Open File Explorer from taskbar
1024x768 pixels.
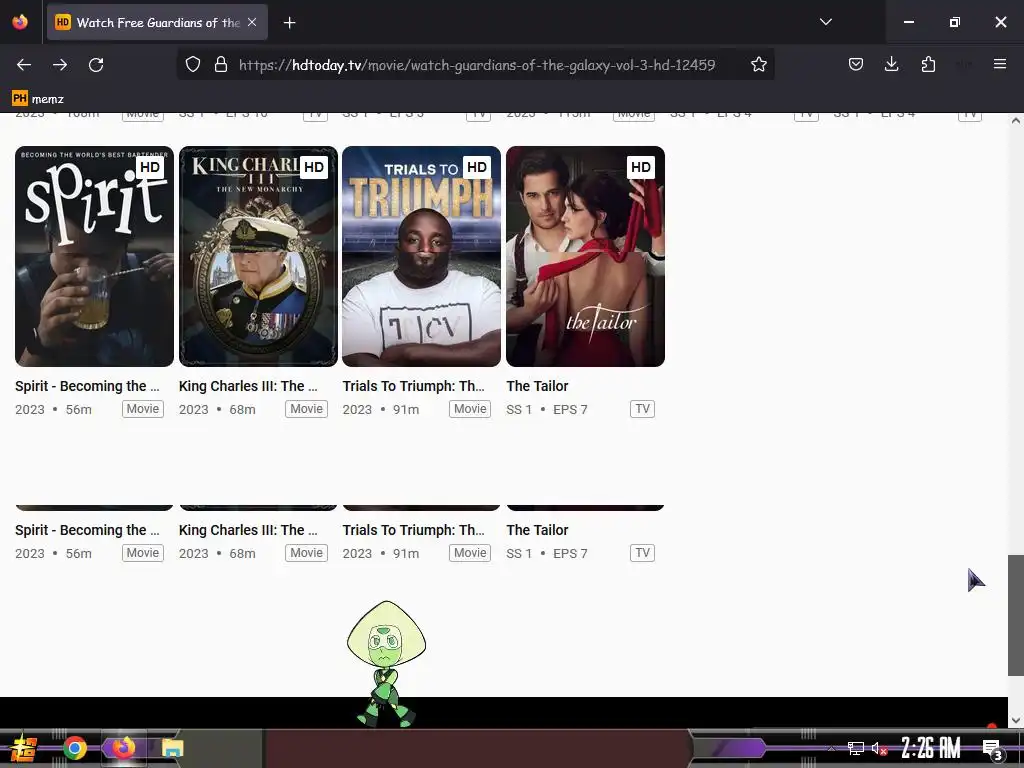(172, 748)
